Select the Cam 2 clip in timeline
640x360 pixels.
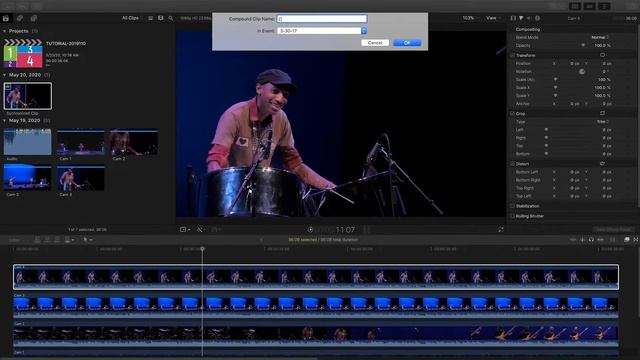tap(316, 334)
